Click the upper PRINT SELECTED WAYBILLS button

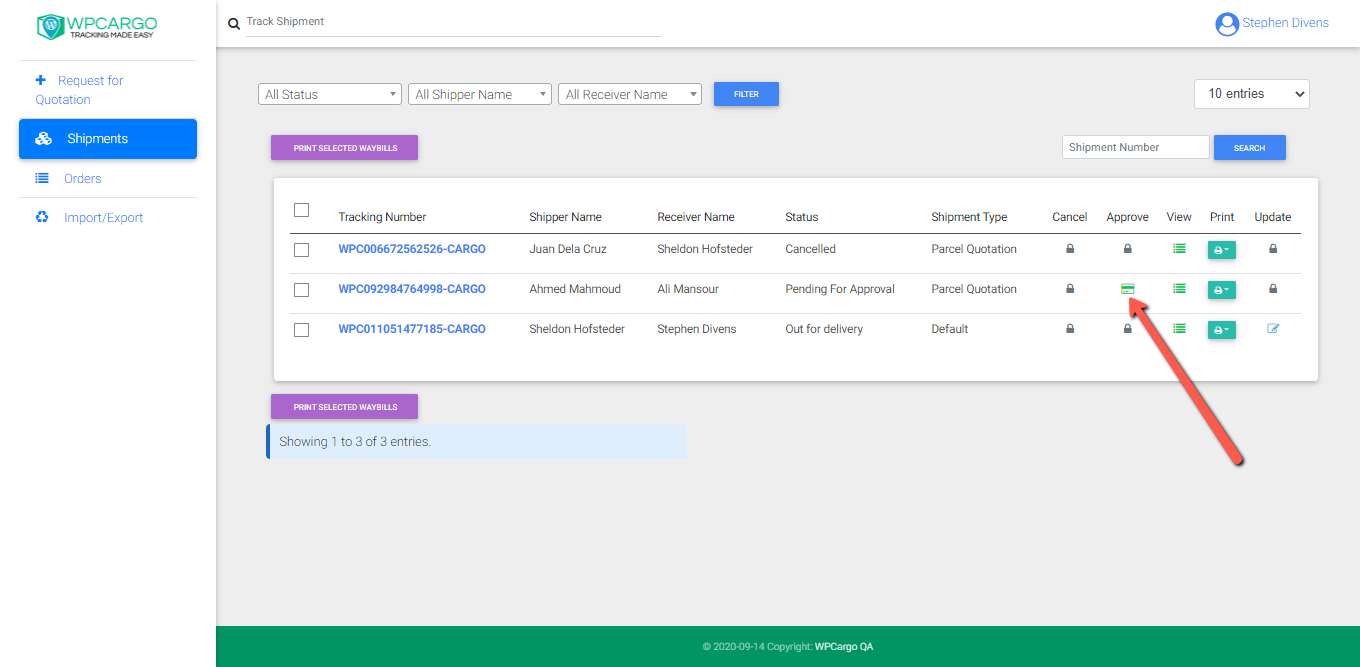pos(345,148)
